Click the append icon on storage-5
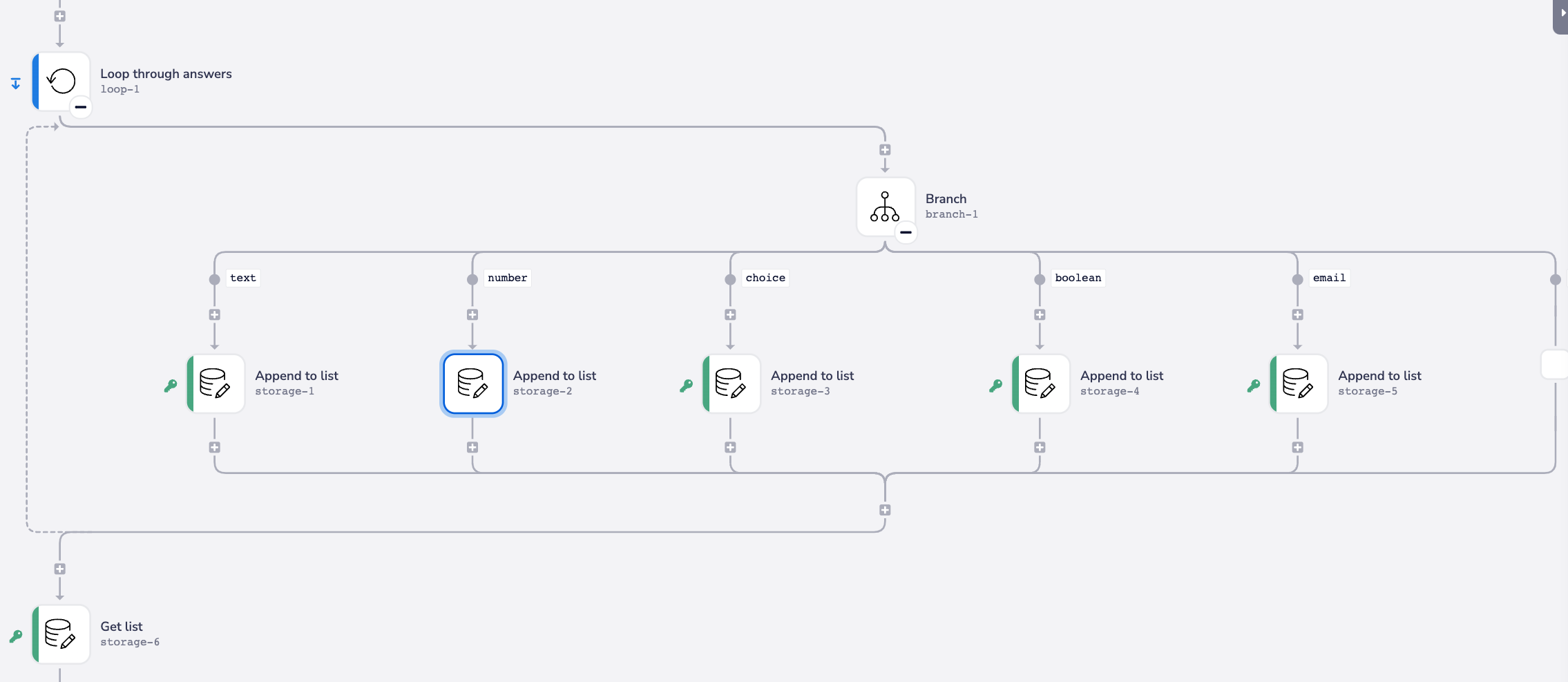1568x682 pixels. [x=1298, y=383]
